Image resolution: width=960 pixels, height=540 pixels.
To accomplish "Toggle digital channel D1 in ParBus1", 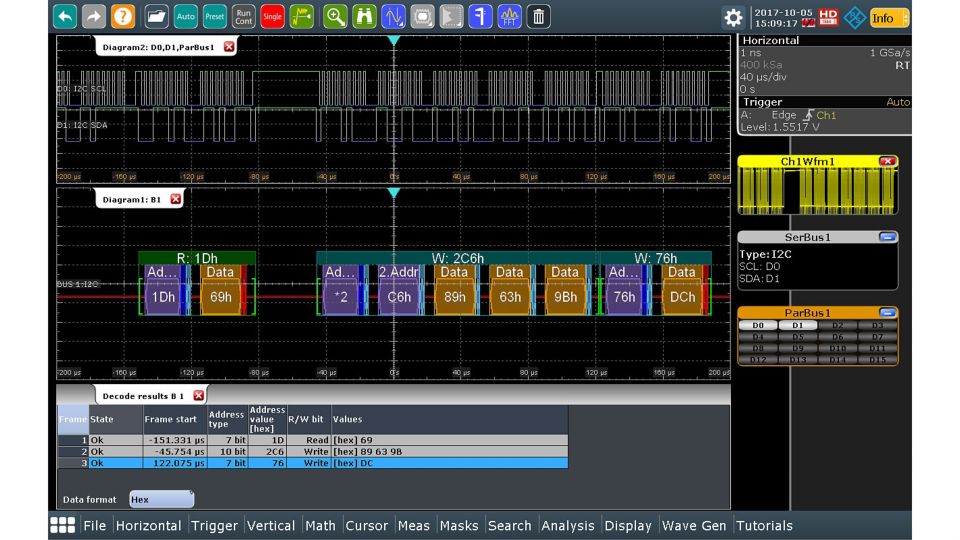I will (x=797, y=325).
